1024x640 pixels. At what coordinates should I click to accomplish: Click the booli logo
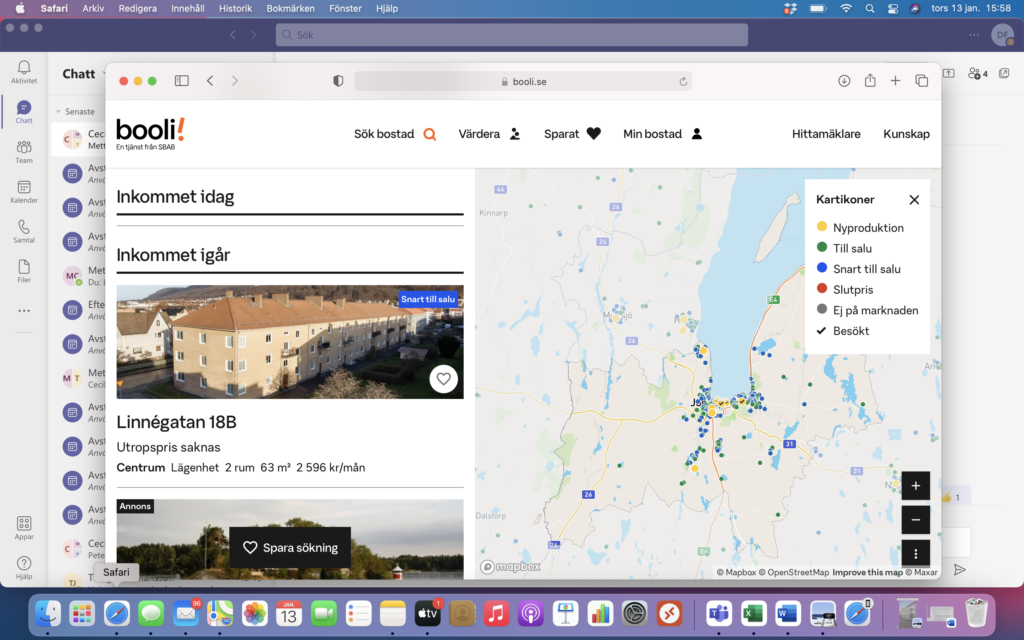[x=150, y=134]
